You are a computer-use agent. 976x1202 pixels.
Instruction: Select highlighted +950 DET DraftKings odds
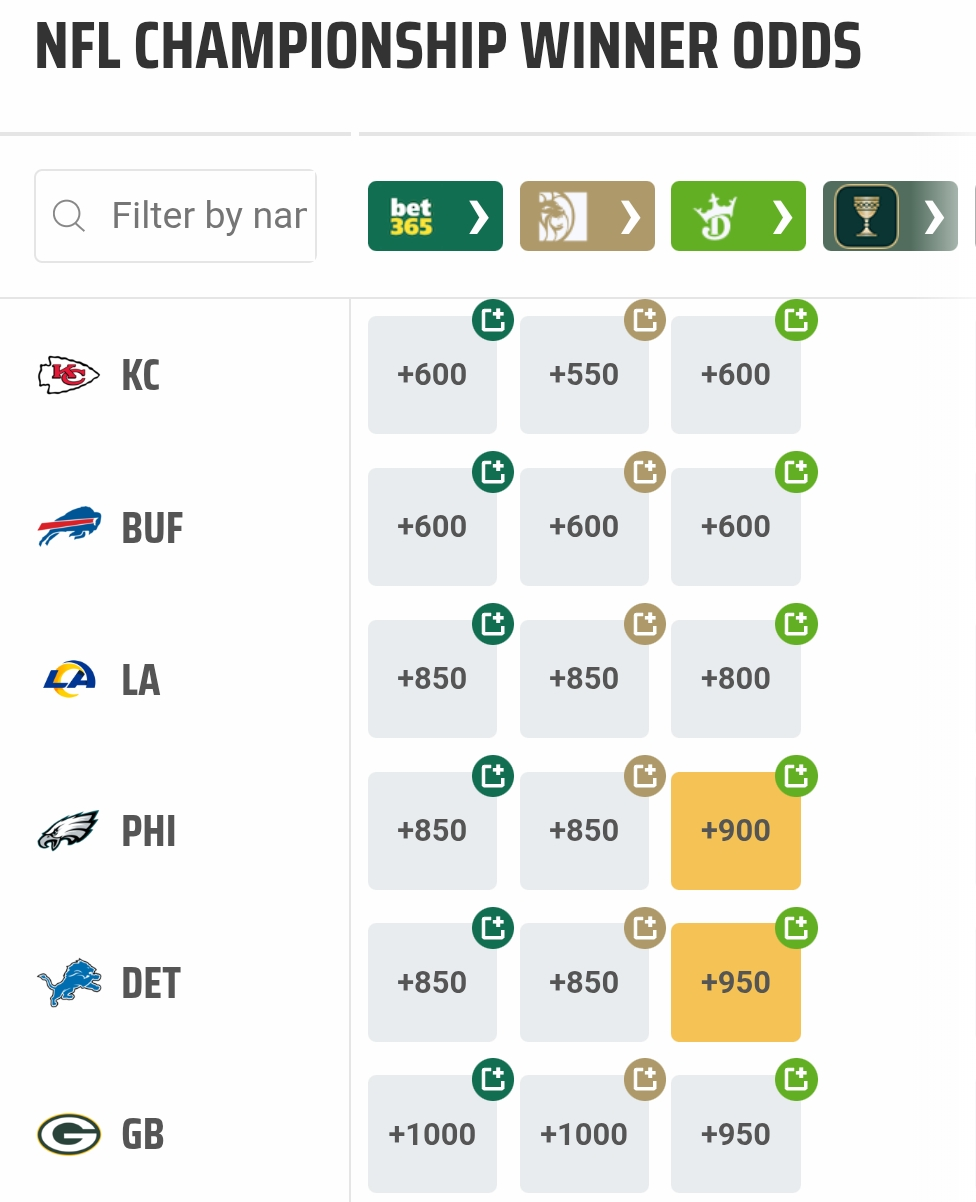pyautogui.click(x=736, y=983)
